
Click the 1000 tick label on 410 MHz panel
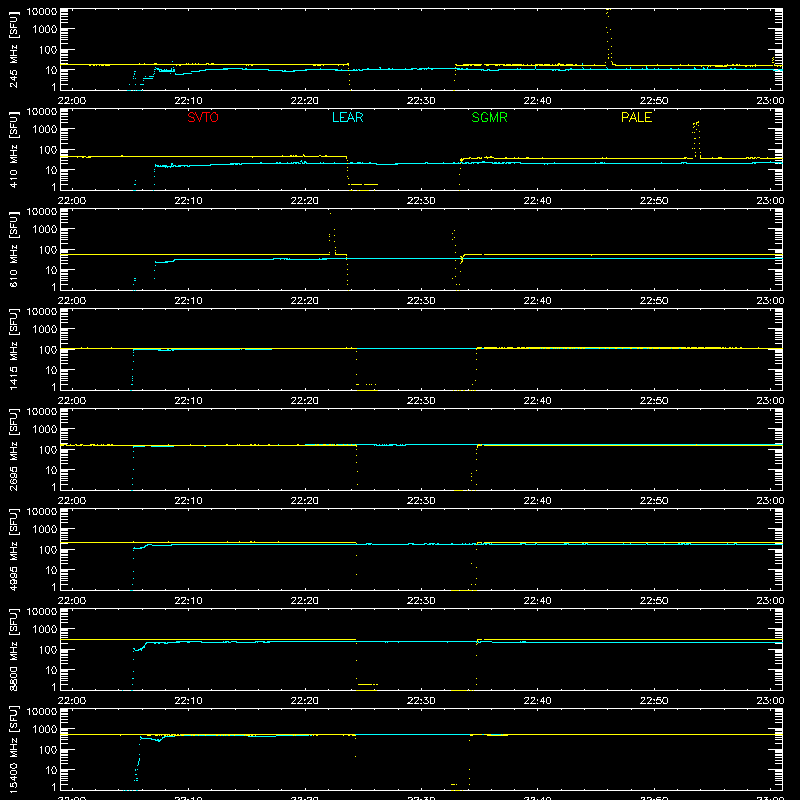click(45, 130)
